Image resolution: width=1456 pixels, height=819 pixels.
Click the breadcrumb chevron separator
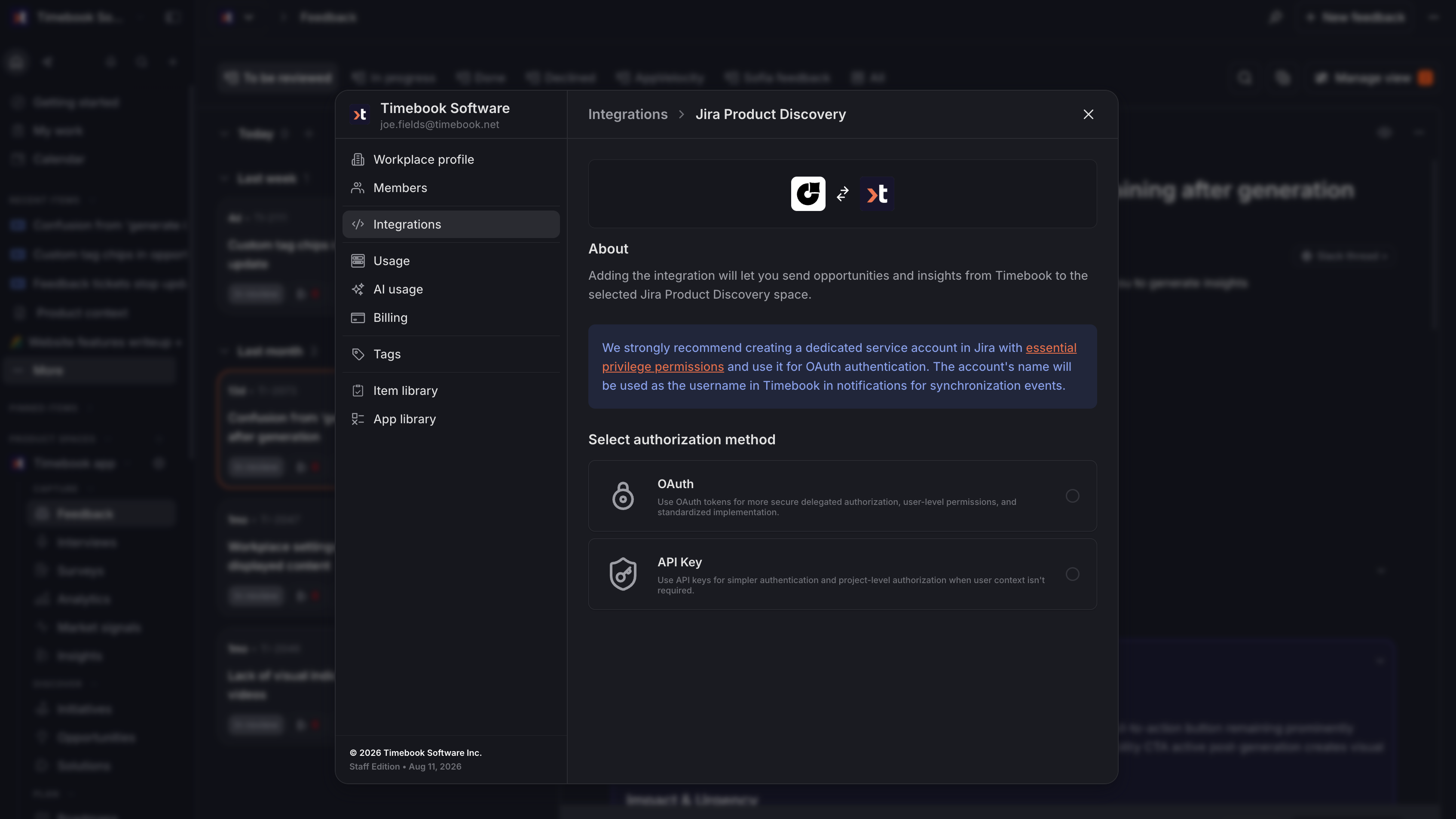coord(682,114)
